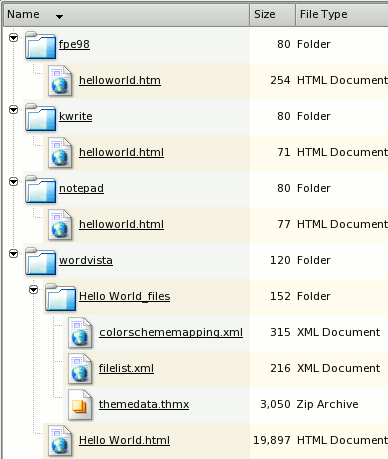The image size is (388, 459).
Task: Click the filelist.xml file icon
Action: coord(80,369)
